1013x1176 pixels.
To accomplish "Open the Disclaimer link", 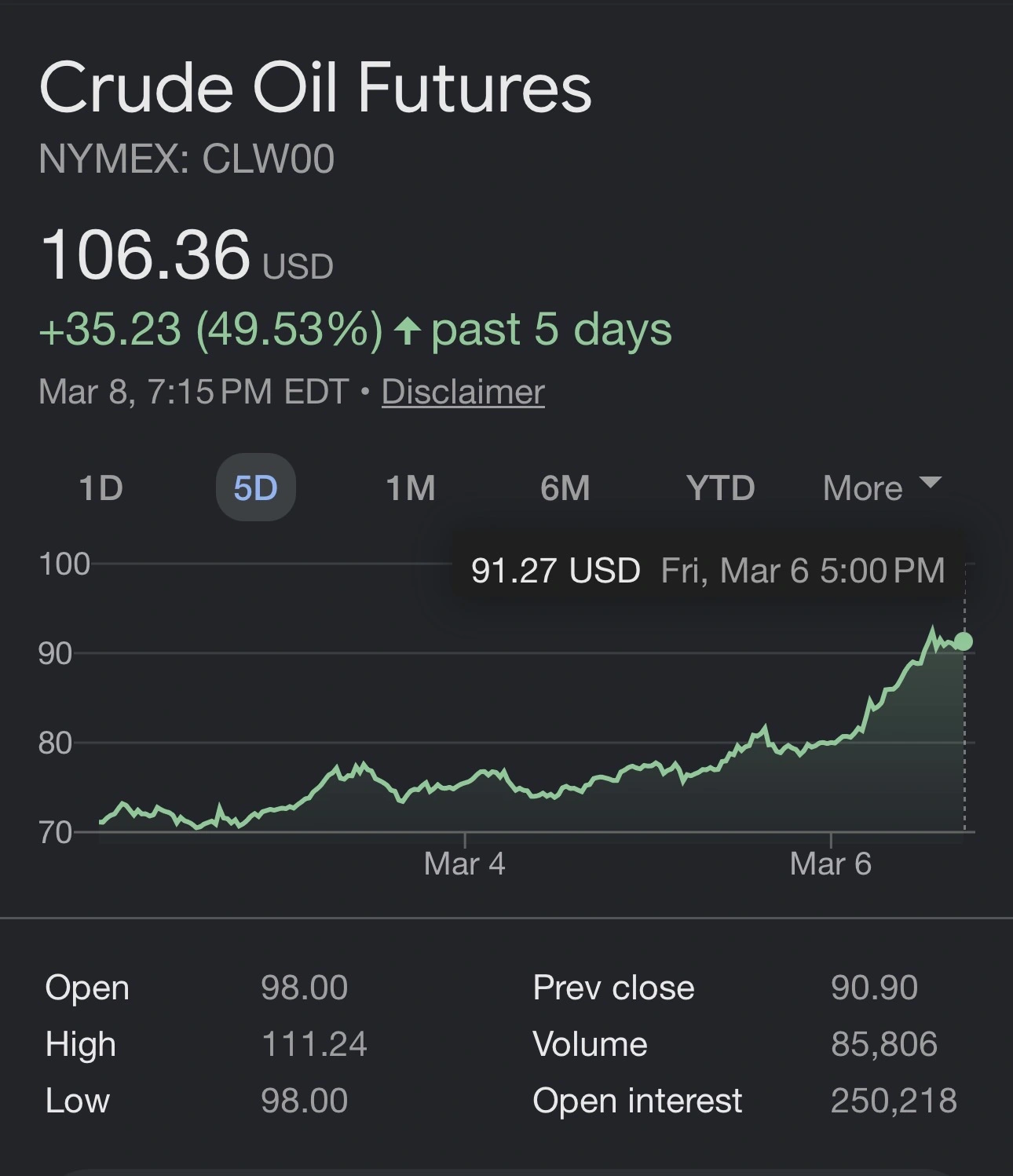I will [463, 392].
